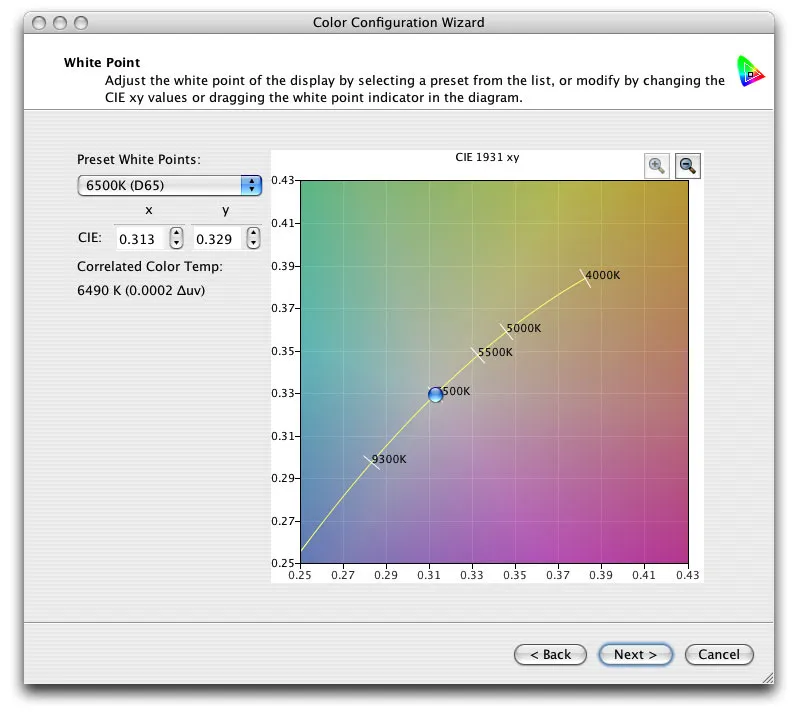This screenshot has height=718, width=811.
Task: Zoom the wizard window with the third titlebar button
Action: tap(81, 23)
